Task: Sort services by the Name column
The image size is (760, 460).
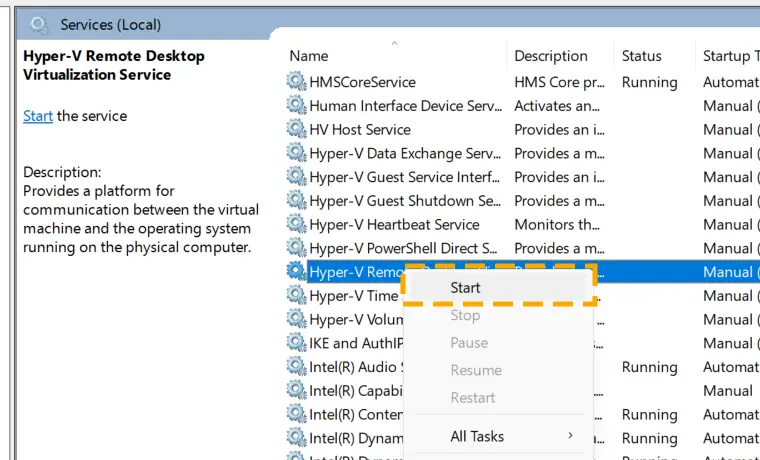Action: 396,56
